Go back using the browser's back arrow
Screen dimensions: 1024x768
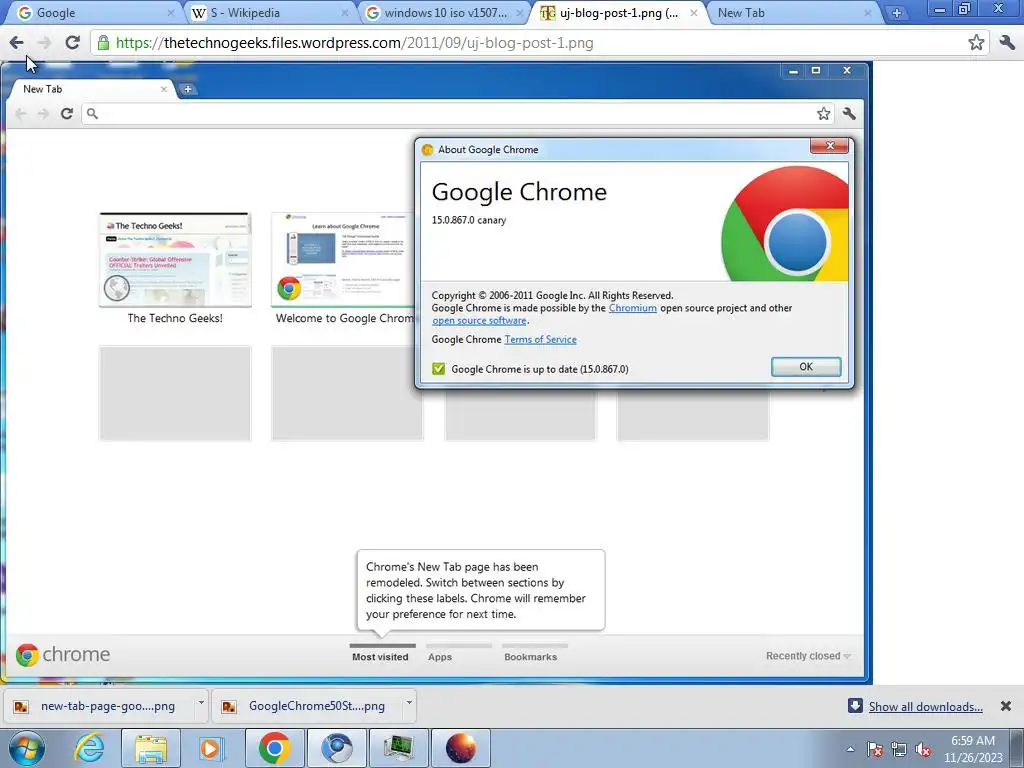16,43
